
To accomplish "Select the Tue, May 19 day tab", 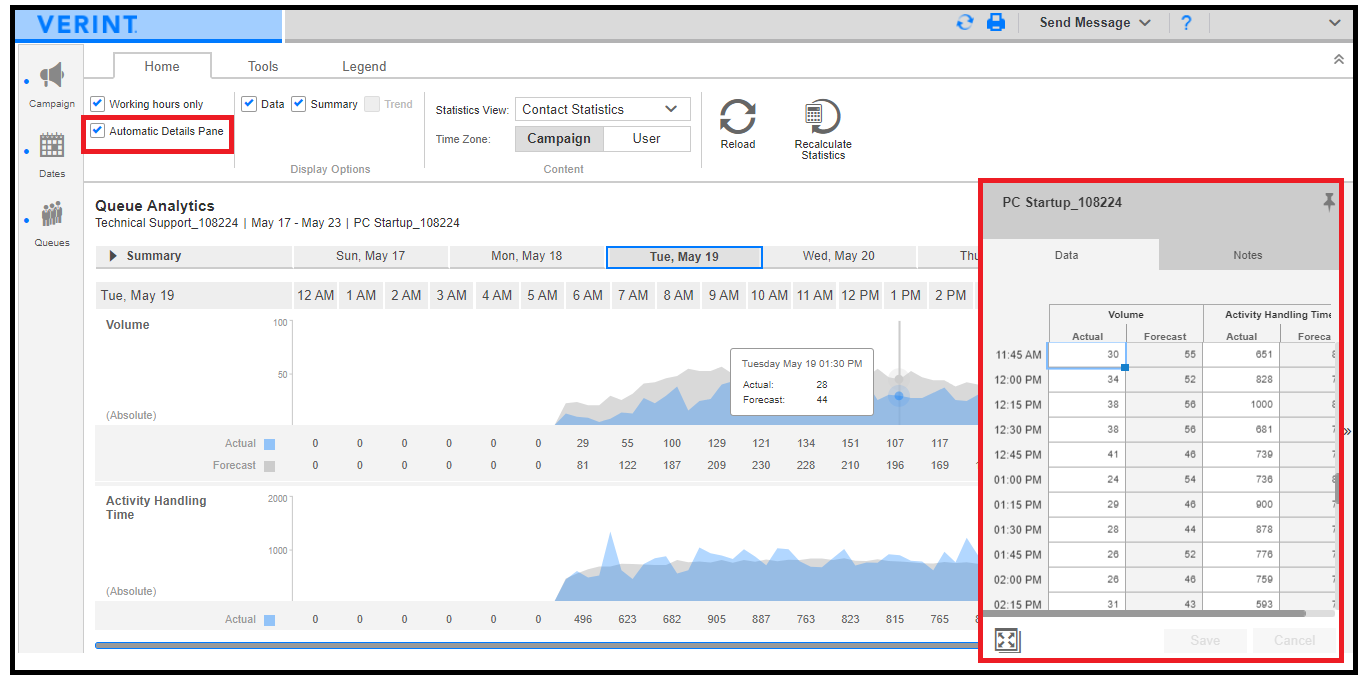I will [684, 257].
